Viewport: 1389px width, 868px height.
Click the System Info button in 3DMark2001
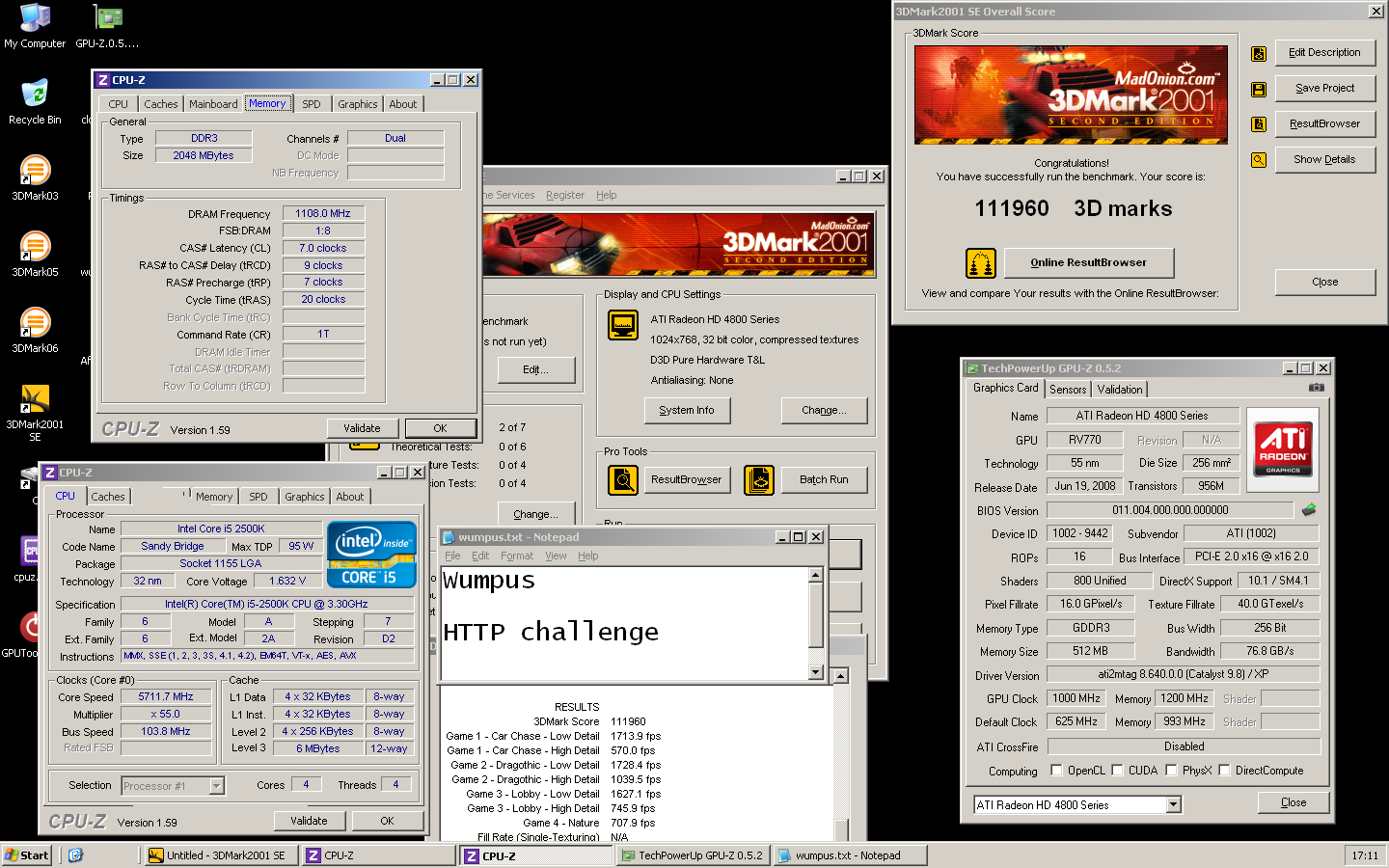(687, 410)
